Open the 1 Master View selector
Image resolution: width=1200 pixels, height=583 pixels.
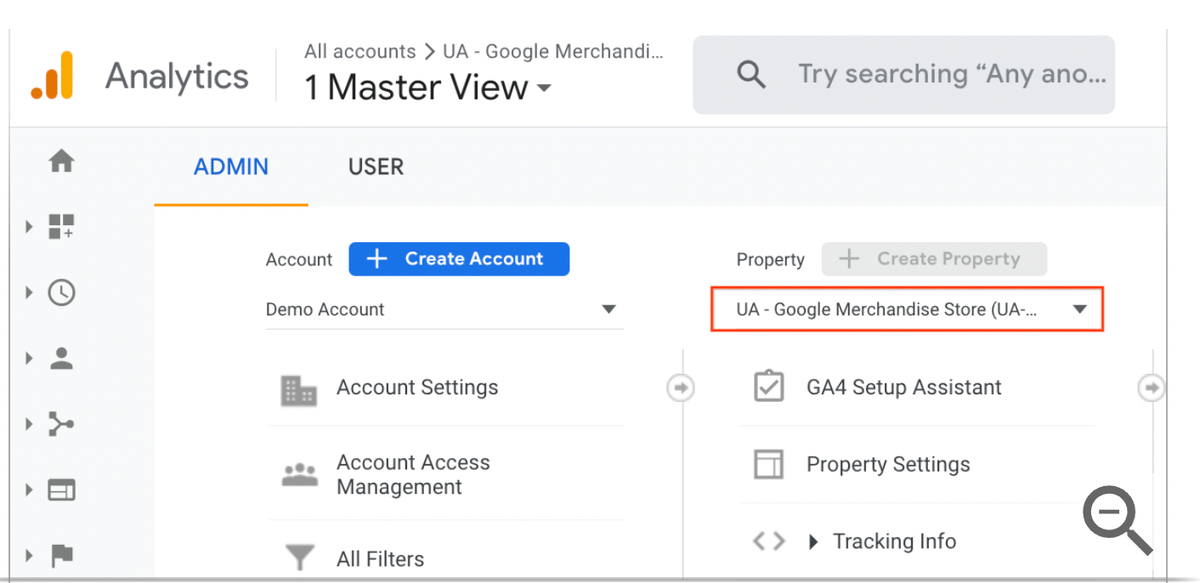click(x=428, y=87)
